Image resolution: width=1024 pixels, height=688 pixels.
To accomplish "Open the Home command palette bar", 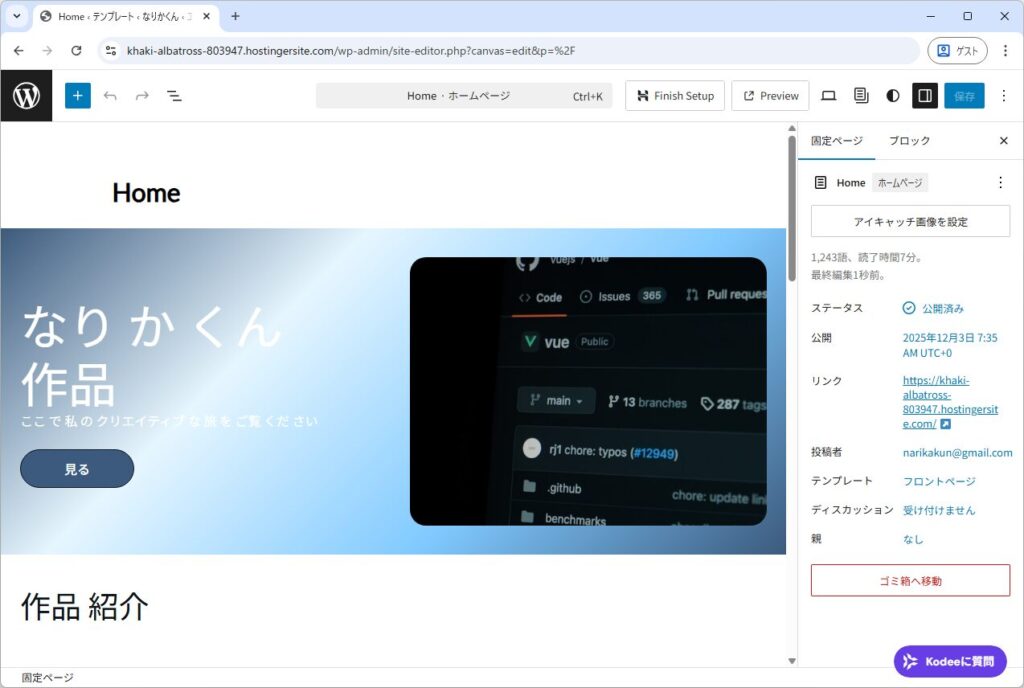I will pyautogui.click(x=463, y=96).
